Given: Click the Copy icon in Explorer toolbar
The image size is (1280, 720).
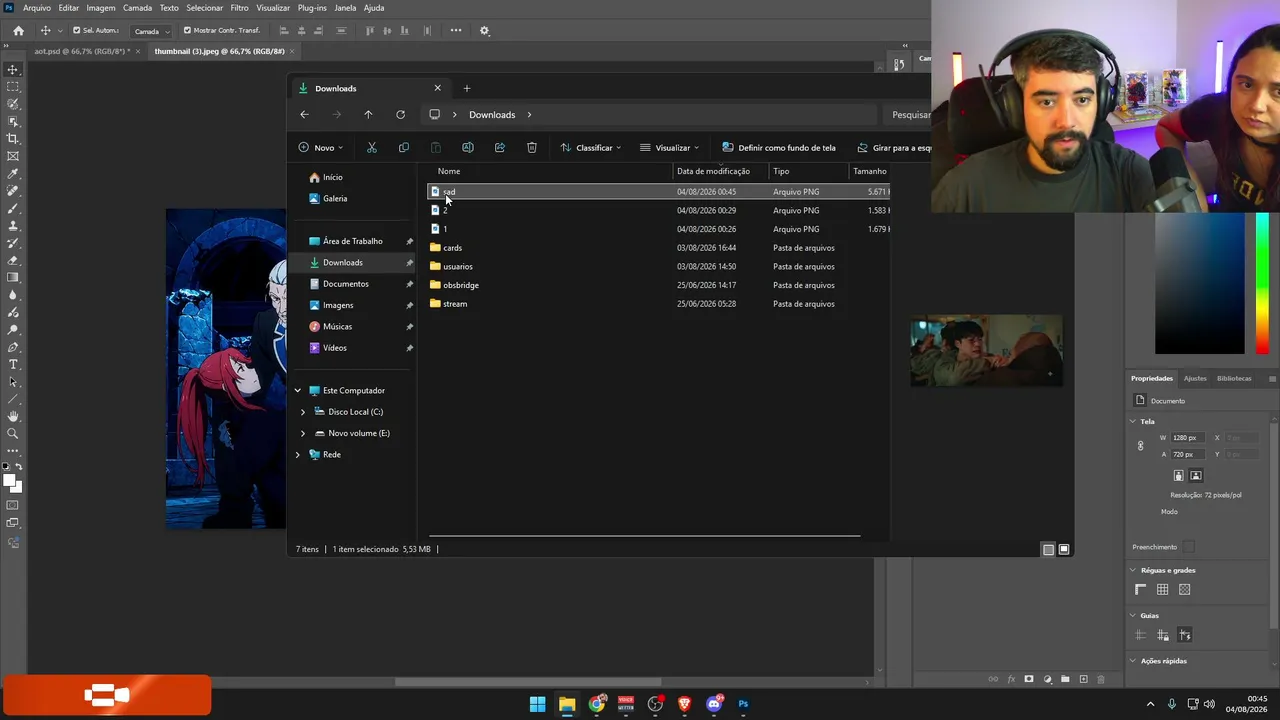Looking at the screenshot, I should coord(404,147).
